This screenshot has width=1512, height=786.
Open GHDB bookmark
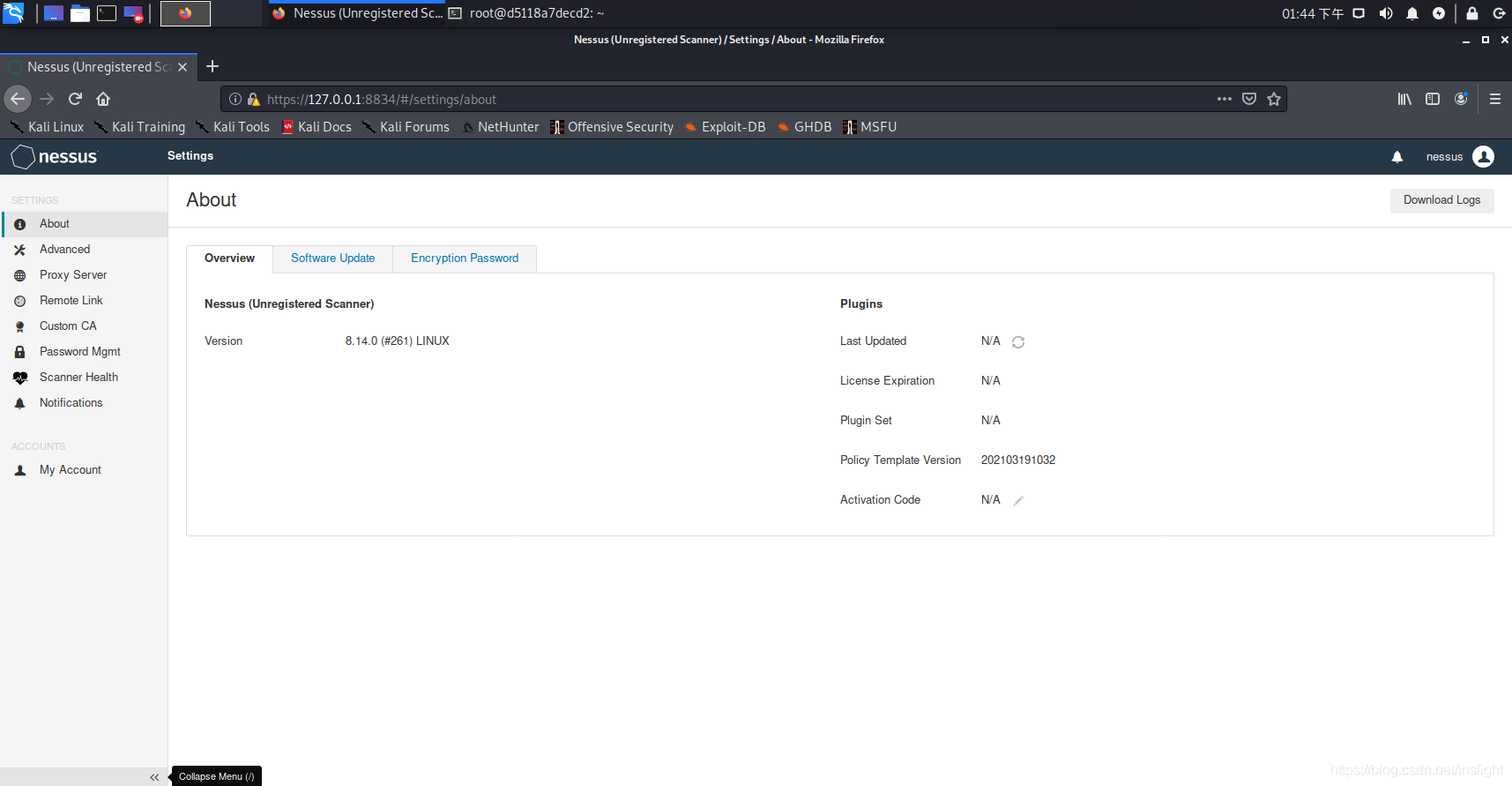click(x=804, y=127)
